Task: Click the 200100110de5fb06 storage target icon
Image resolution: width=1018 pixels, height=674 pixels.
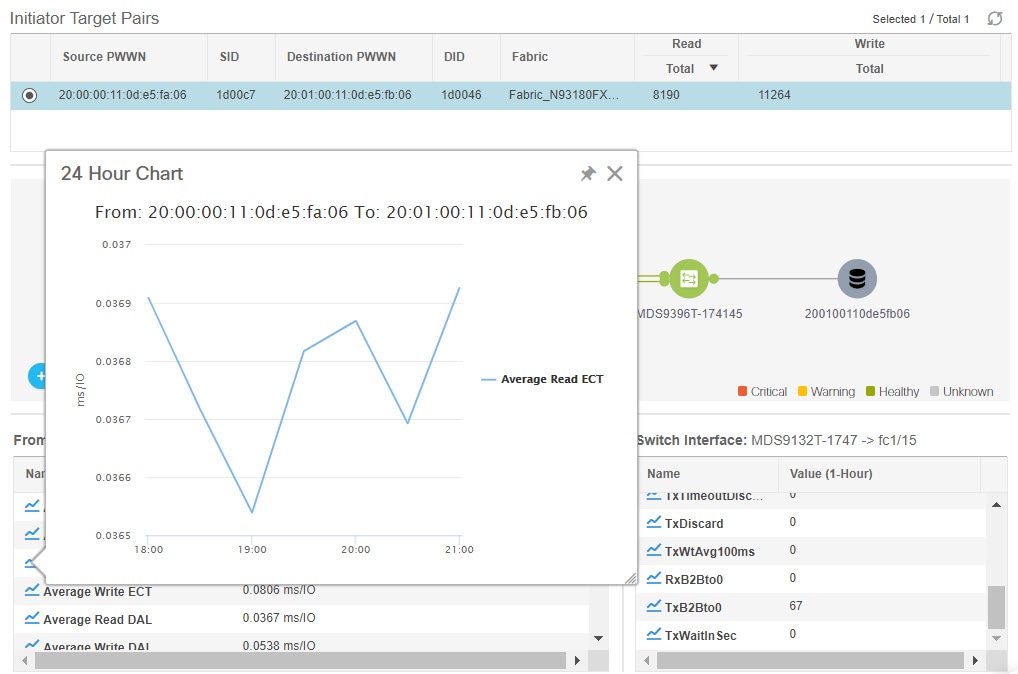Action: (x=856, y=279)
